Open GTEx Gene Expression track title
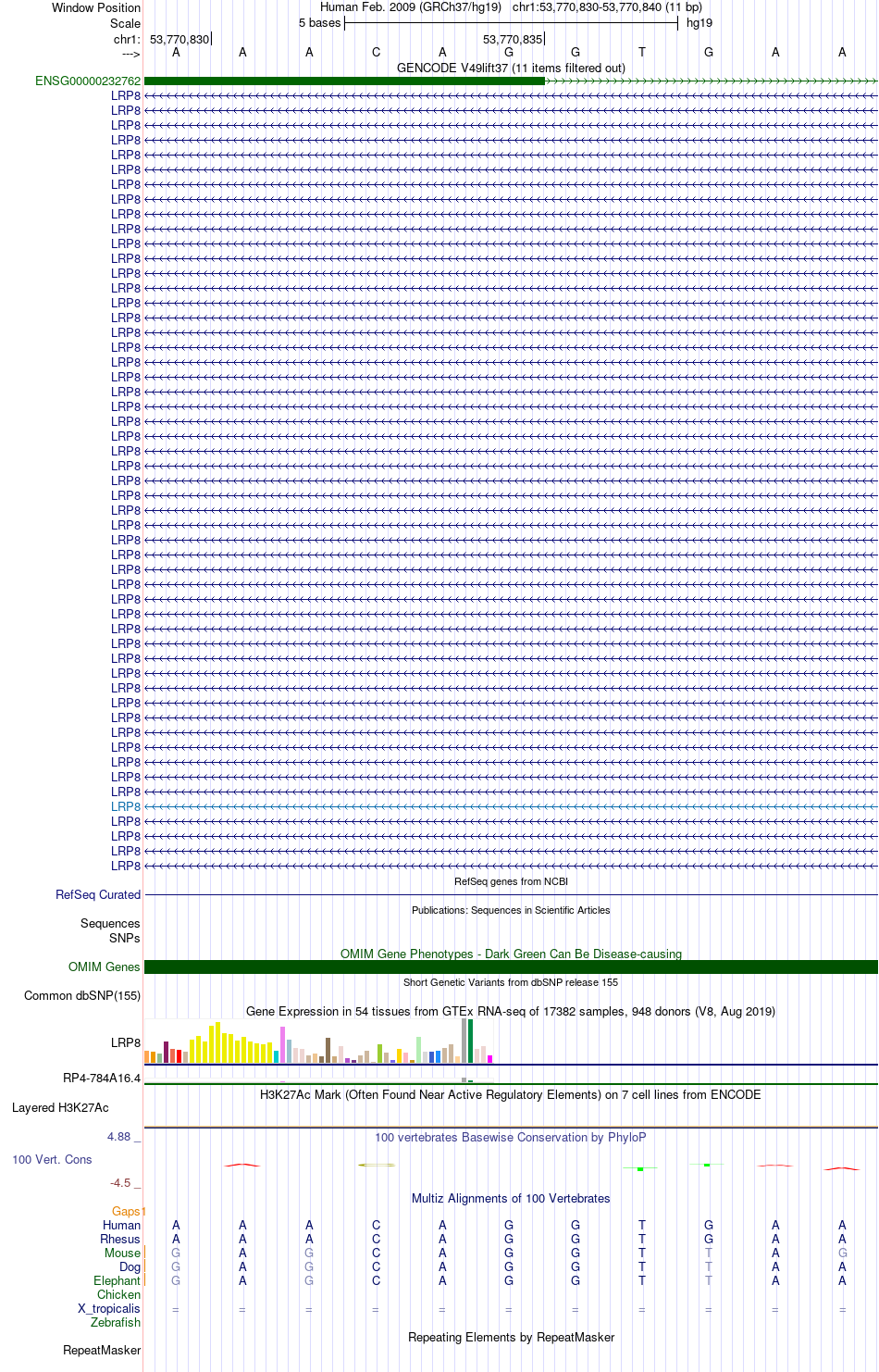This screenshot has height=1372, width=879. 511,1012
